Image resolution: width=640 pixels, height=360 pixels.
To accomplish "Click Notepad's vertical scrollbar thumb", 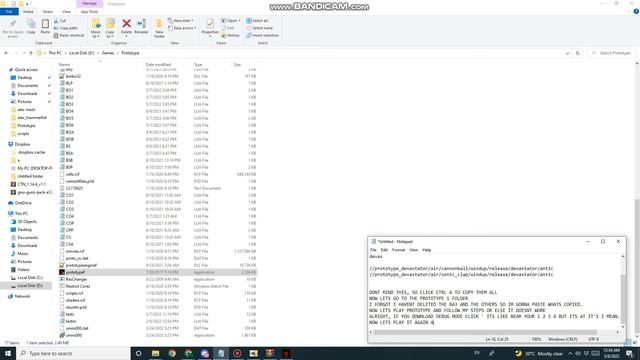I will click(x=623, y=298).
